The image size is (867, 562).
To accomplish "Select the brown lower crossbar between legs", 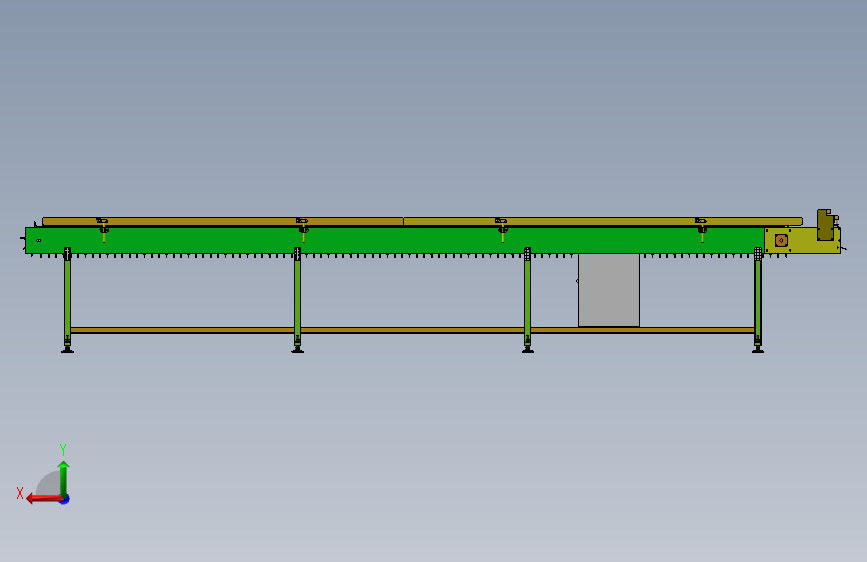I will [412, 330].
